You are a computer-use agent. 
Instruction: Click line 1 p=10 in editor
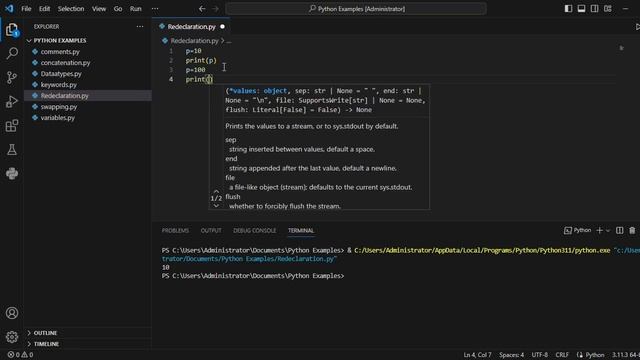pyautogui.click(x=193, y=51)
